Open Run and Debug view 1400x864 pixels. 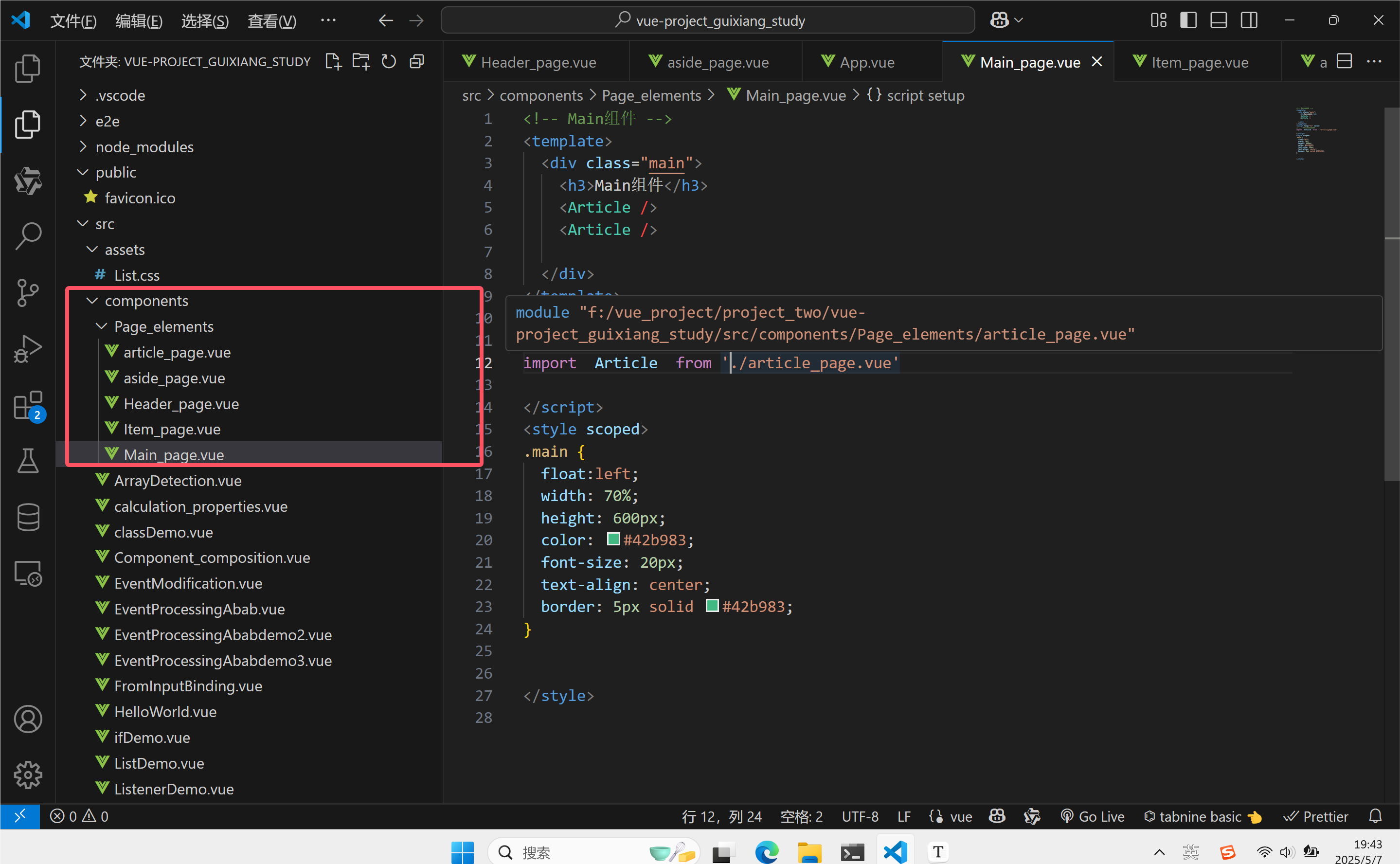27,348
